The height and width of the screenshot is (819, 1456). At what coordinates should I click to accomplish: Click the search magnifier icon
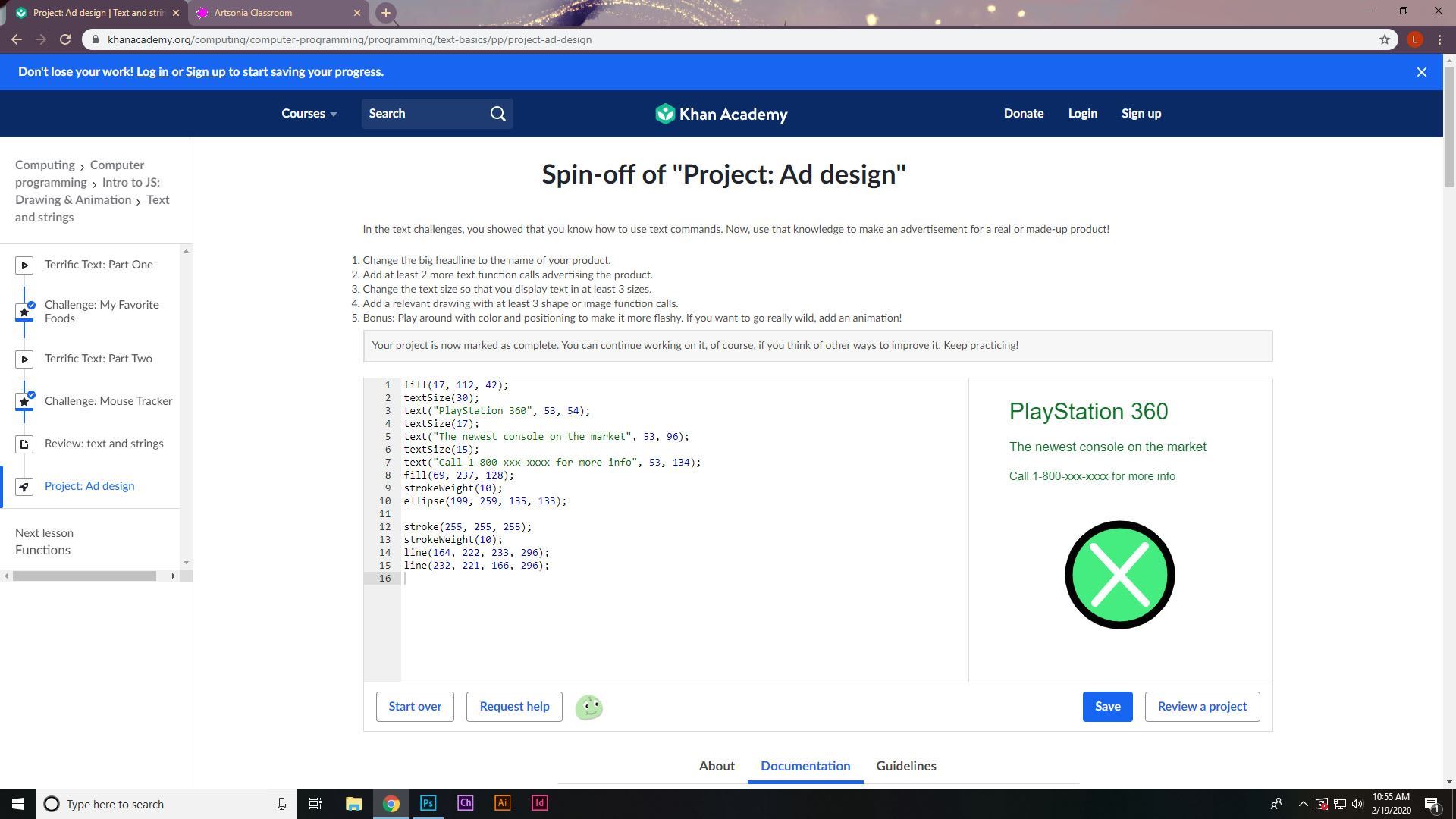pyautogui.click(x=497, y=114)
